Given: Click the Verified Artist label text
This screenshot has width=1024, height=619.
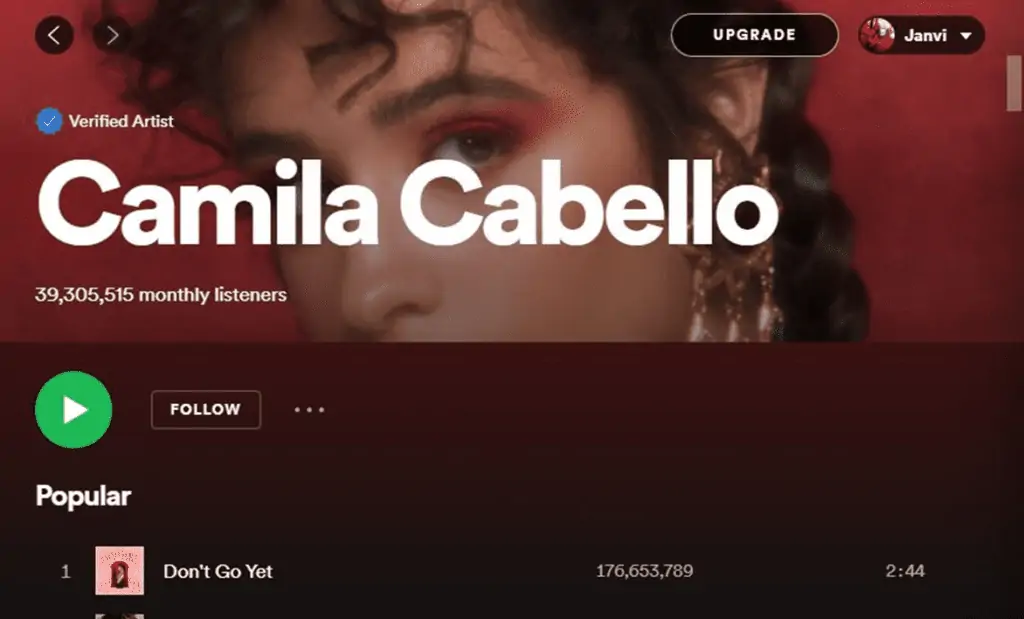Looking at the screenshot, I should coord(121,121).
